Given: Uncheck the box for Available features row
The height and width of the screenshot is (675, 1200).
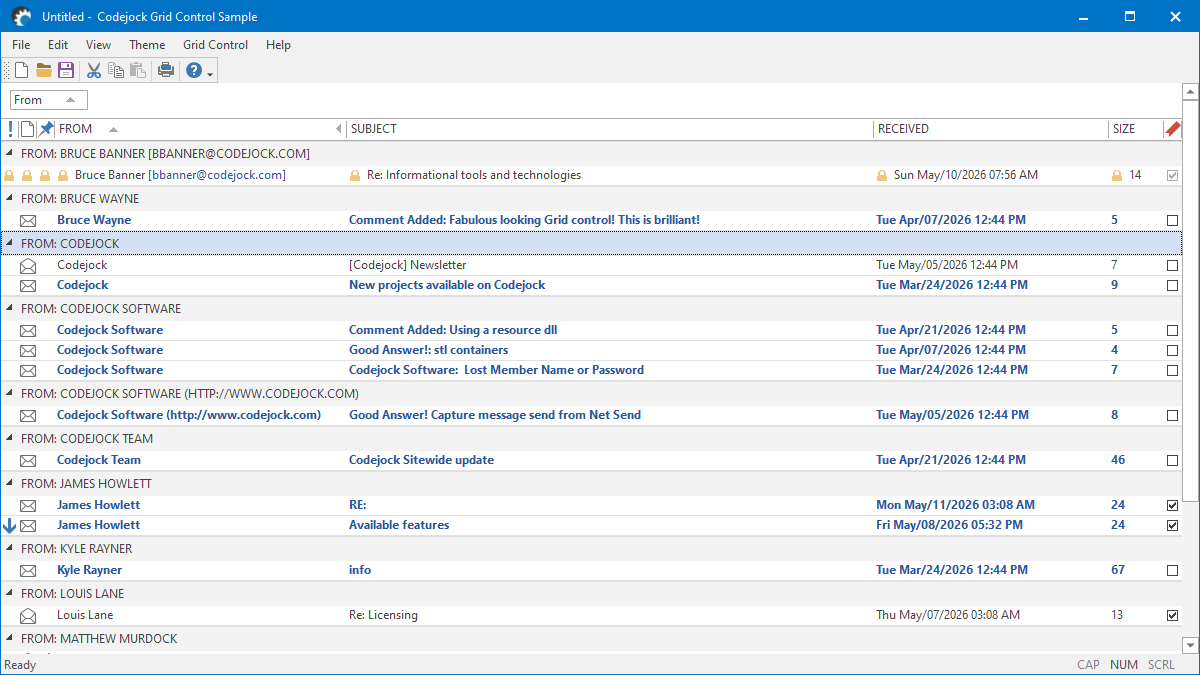Looking at the screenshot, I should (1173, 525).
